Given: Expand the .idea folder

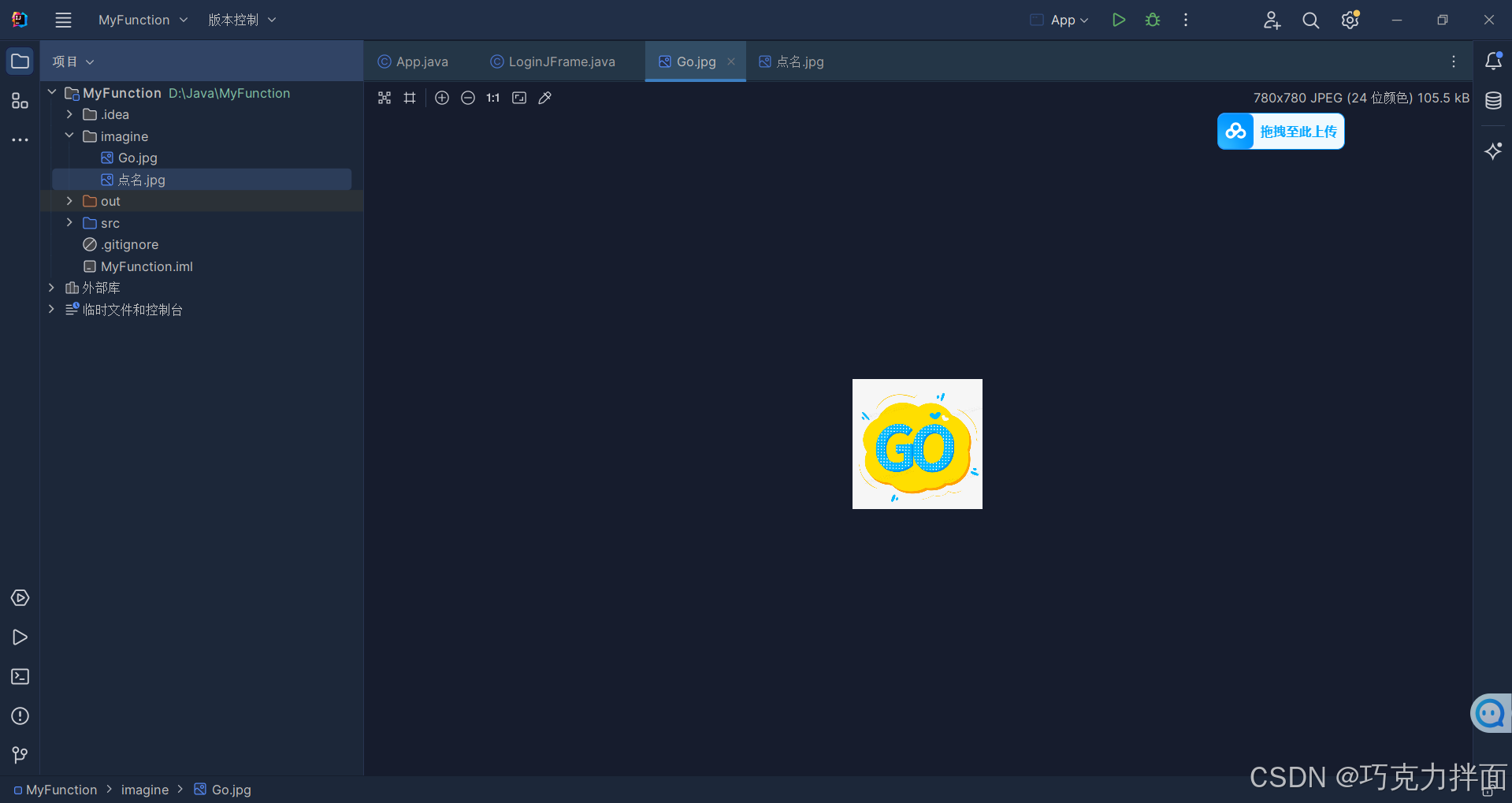Looking at the screenshot, I should (x=69, y=114).
